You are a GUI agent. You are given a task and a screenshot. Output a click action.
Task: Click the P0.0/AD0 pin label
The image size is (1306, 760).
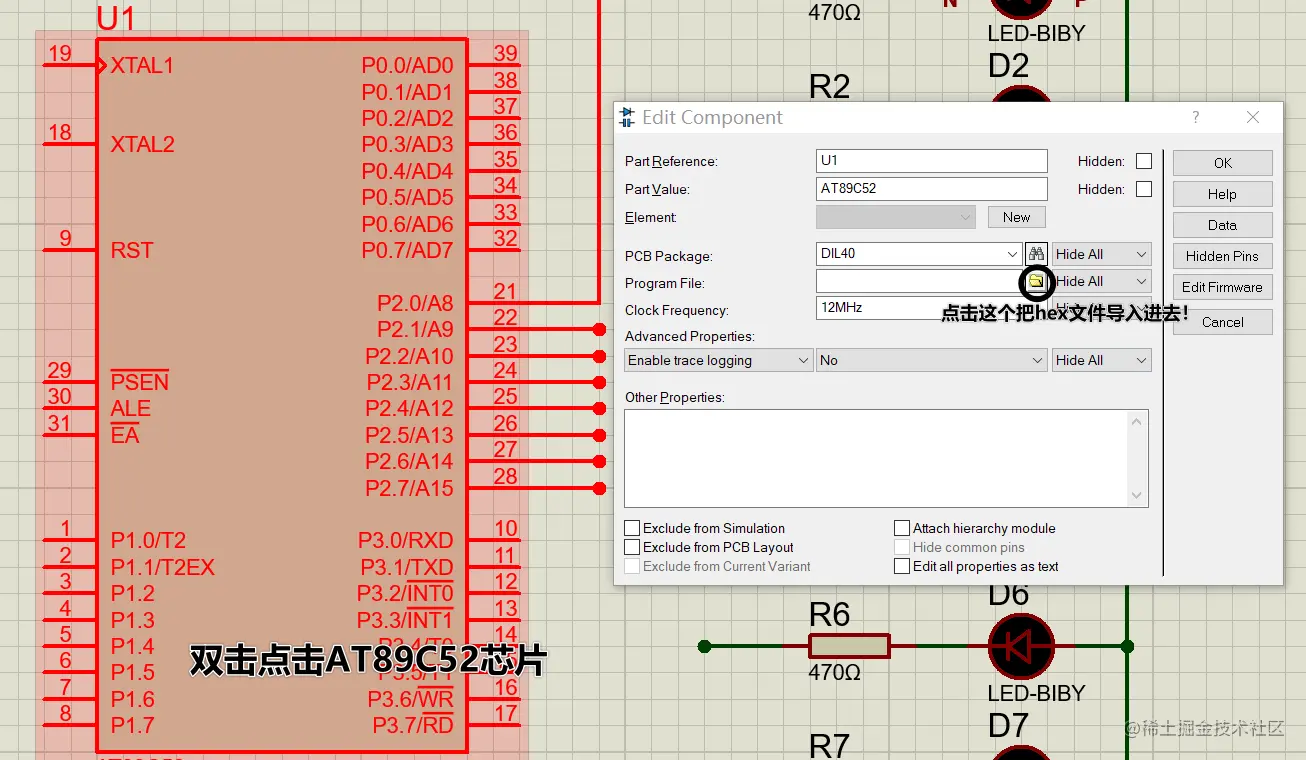coord(407,66)
